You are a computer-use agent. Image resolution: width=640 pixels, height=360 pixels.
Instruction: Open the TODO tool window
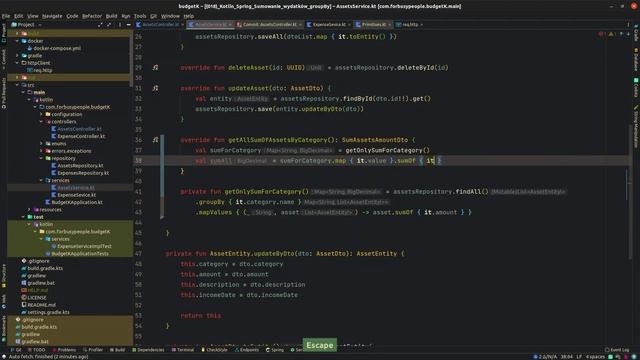click(36, 350)
